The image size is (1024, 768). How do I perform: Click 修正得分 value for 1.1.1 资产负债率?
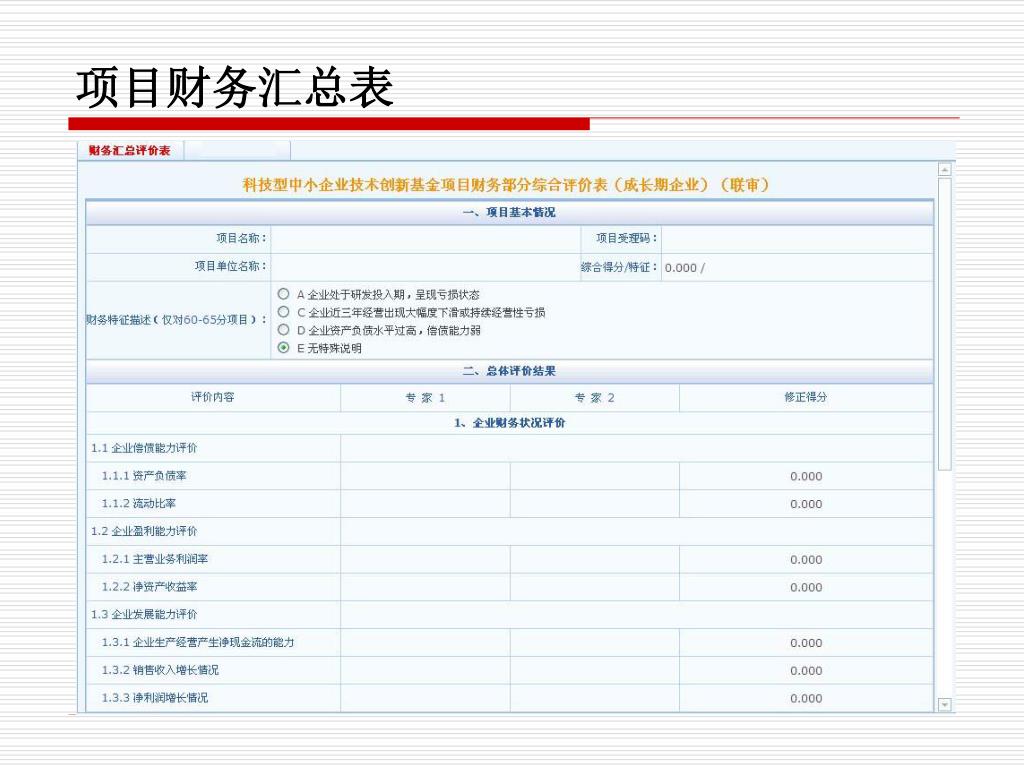tap(806, 477)
